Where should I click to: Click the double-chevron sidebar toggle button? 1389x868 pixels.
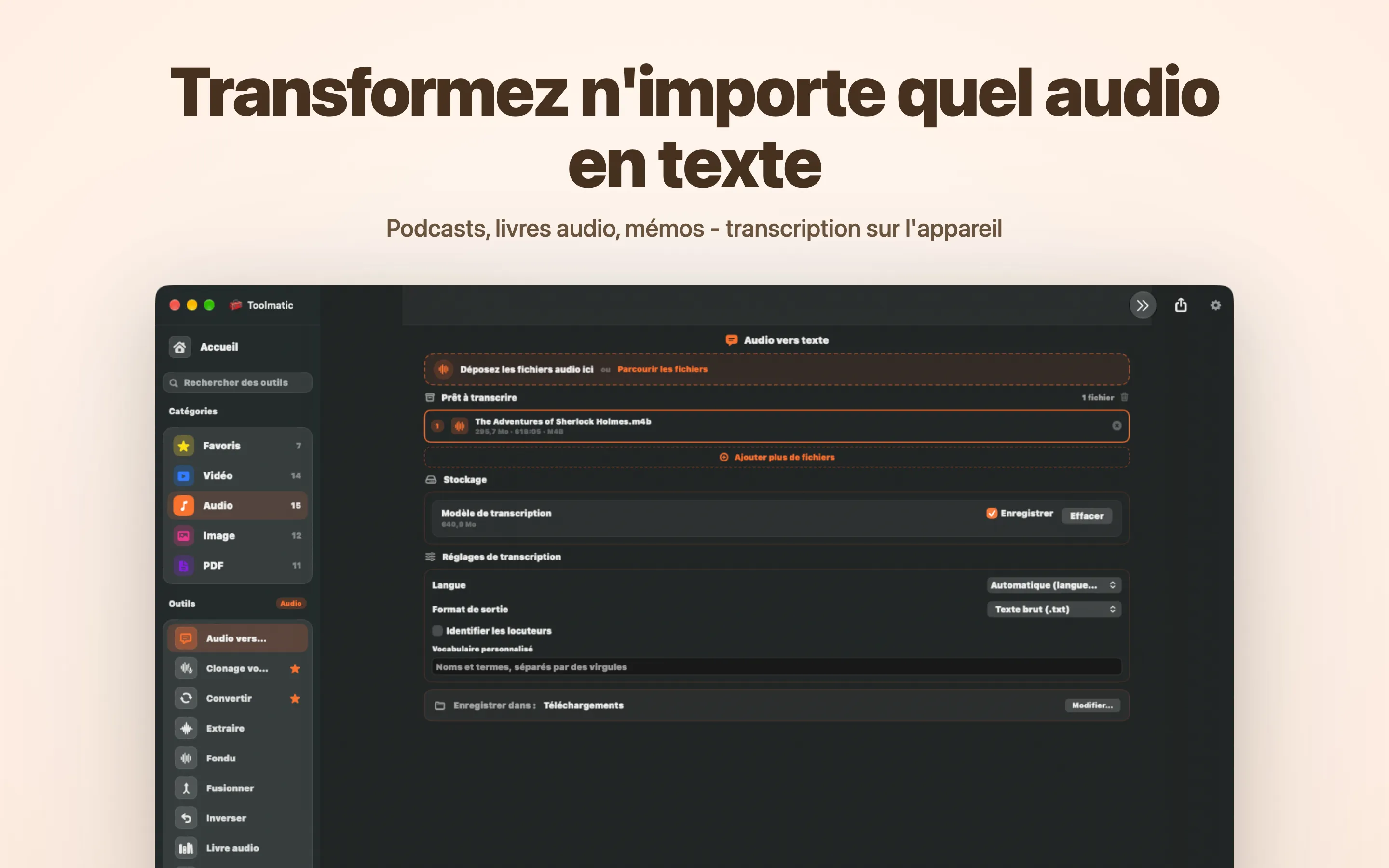1142,305
